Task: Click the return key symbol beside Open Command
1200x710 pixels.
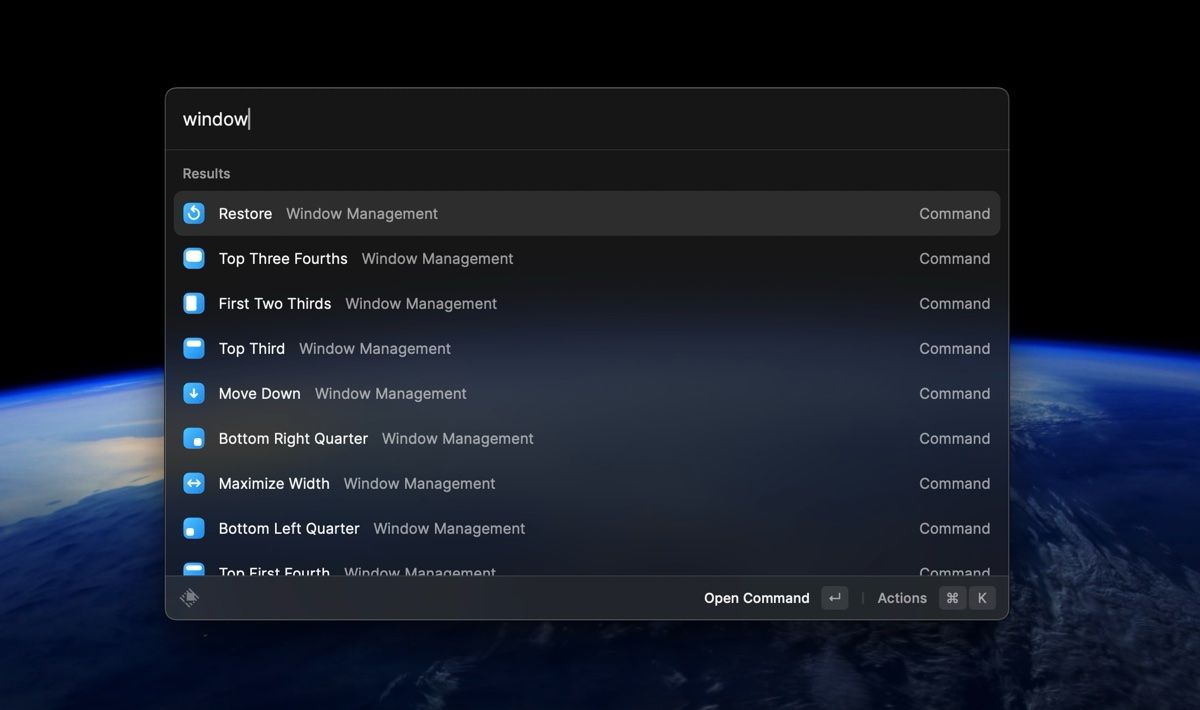Action: click(x=835, y=597)
